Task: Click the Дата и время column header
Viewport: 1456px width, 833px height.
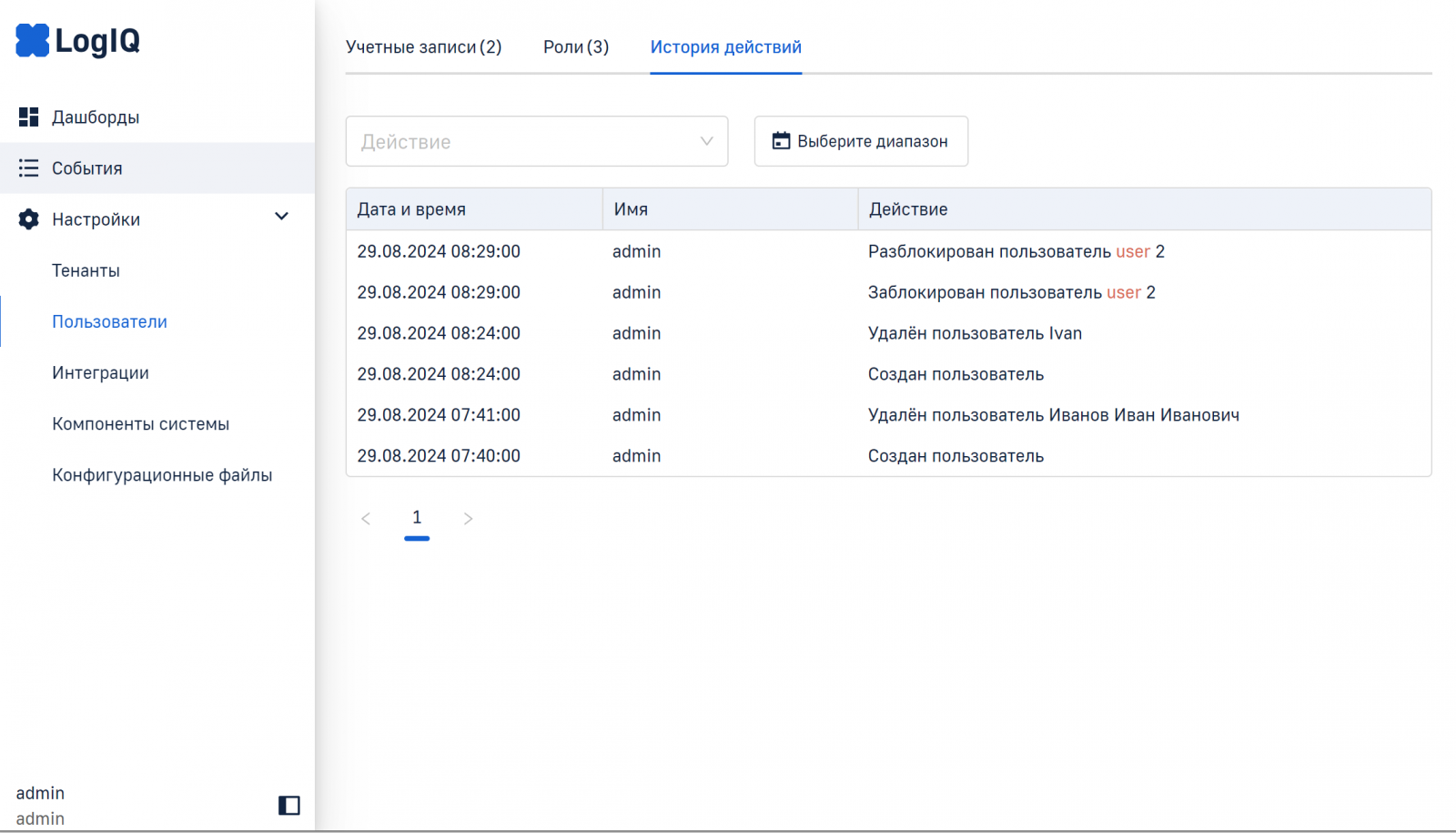Action: pos(411,209)
